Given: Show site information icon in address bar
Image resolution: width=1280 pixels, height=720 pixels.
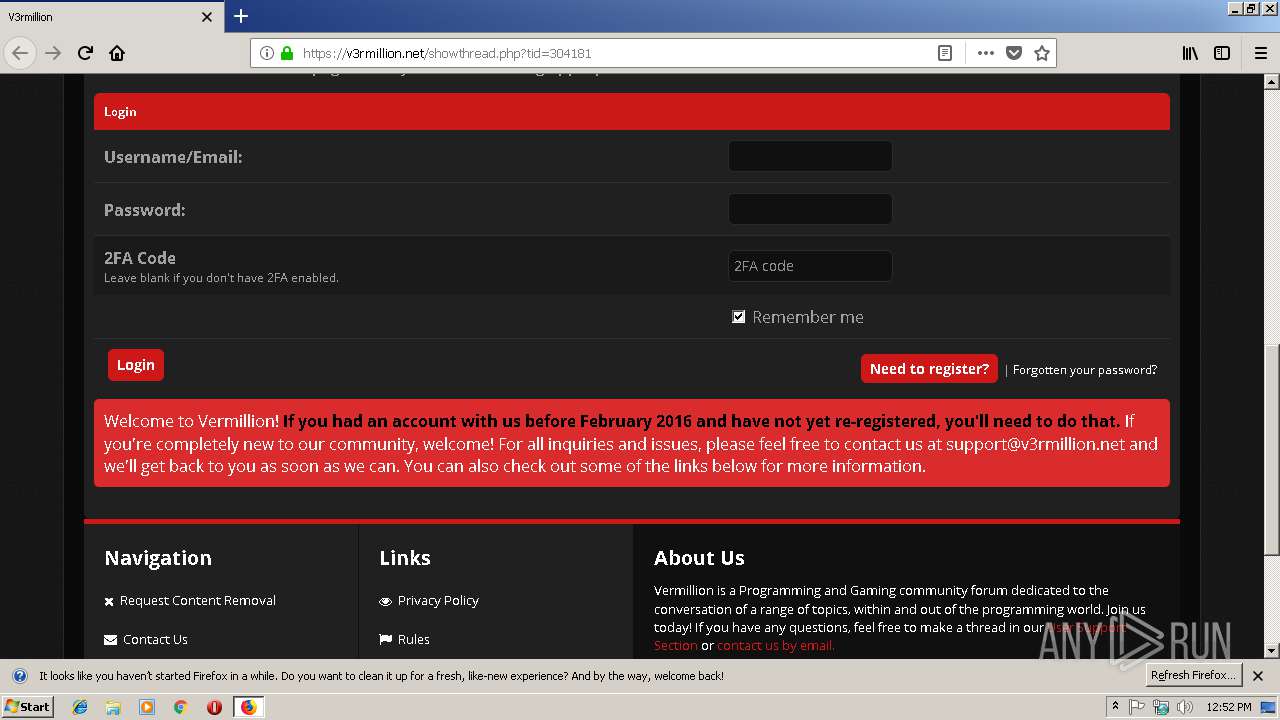Looking at the screenshot, I should tap(267, 53).
